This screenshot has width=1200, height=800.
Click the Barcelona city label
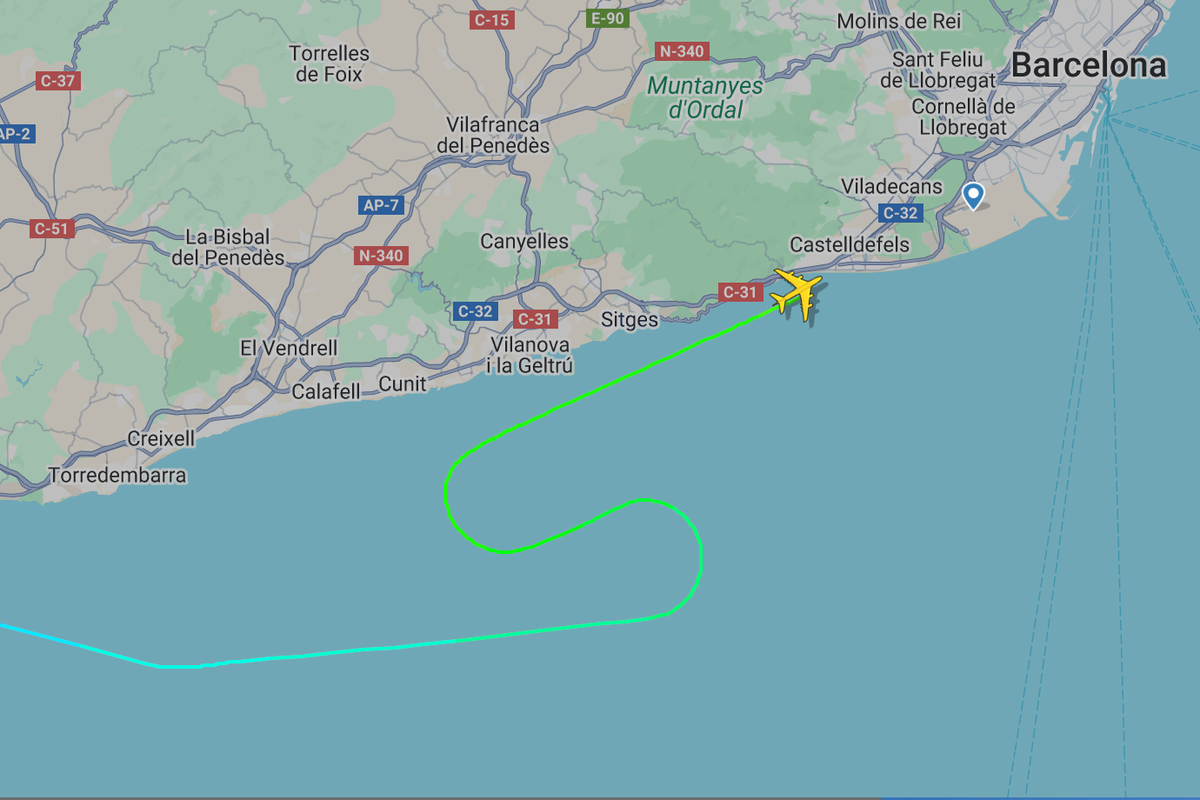[x=1088, y=66]
